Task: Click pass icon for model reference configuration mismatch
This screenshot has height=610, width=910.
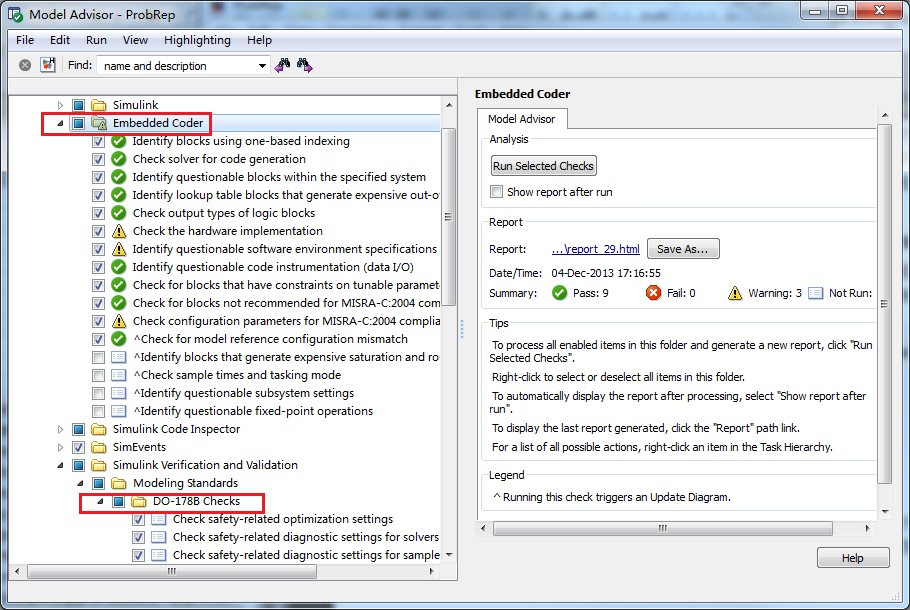Action: point(118,339)
